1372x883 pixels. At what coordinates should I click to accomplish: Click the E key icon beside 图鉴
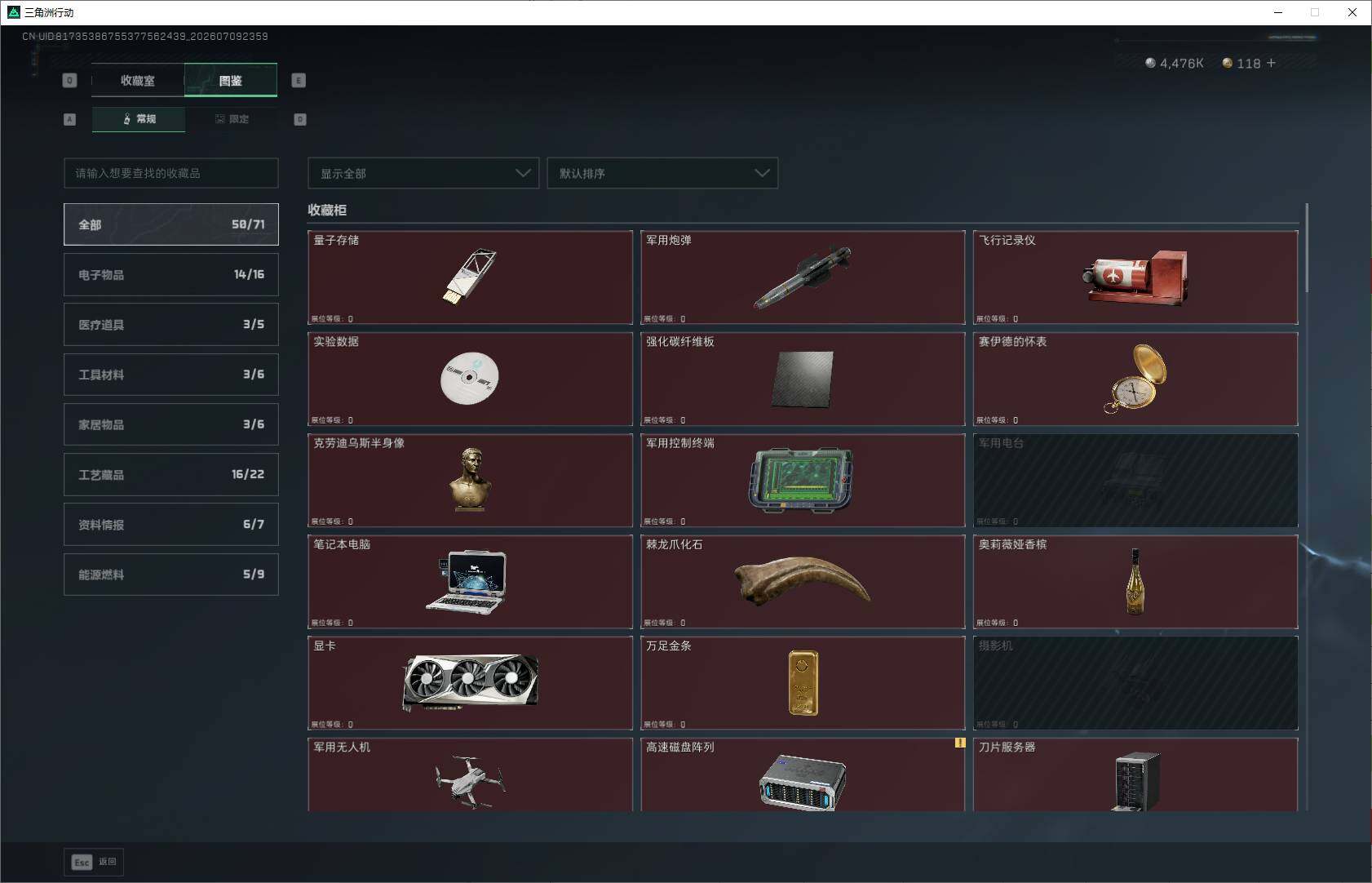point(299,80)
